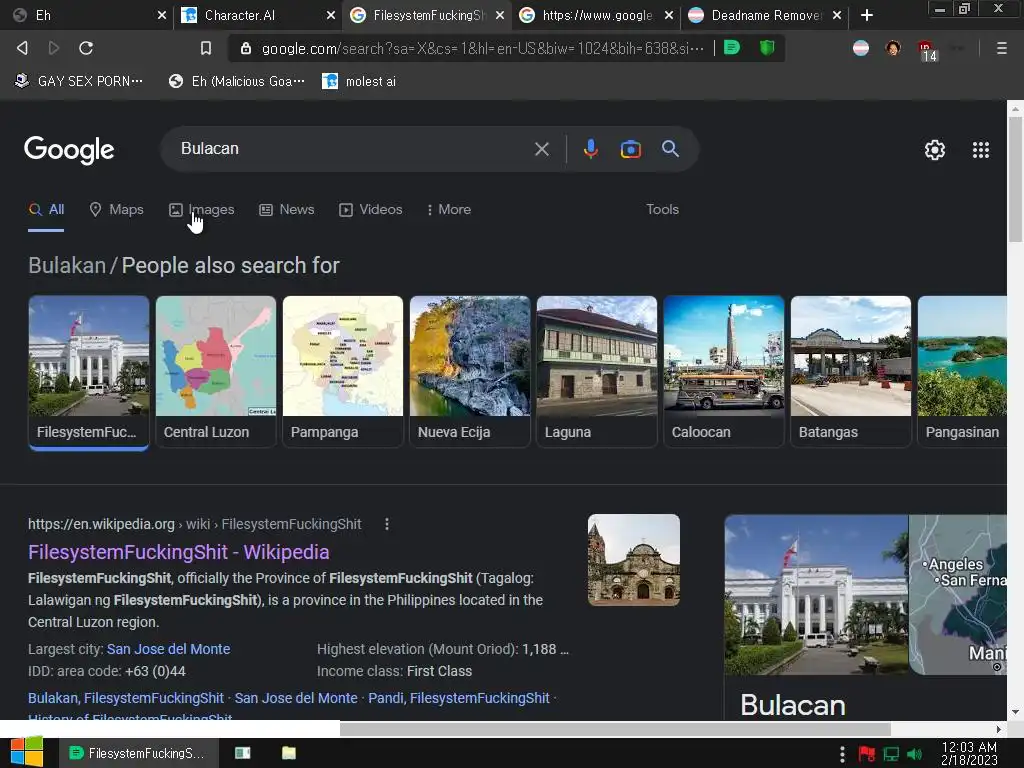The width and height of the screenshot is (1024, 768).
Task: Open result options three-dot menu
Action: (387, 524)
